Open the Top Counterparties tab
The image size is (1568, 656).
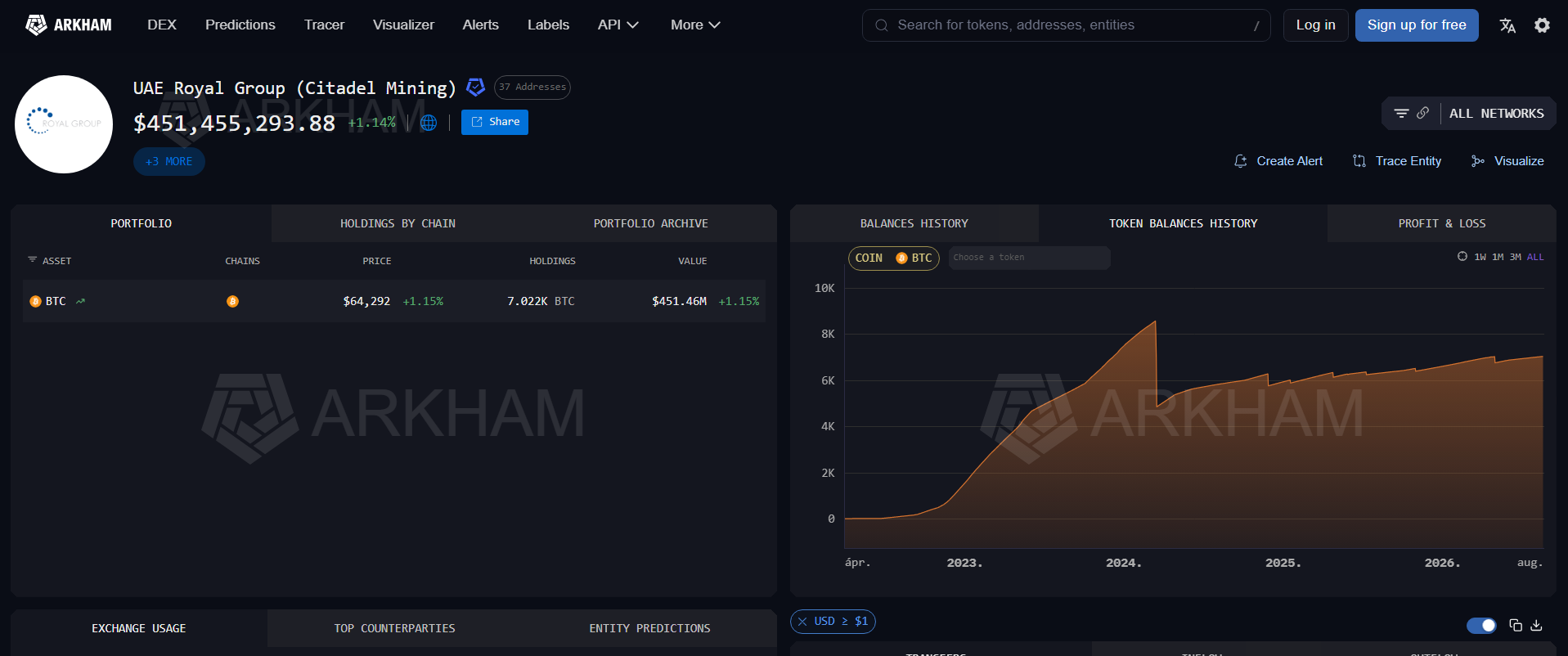click(395, 628)
